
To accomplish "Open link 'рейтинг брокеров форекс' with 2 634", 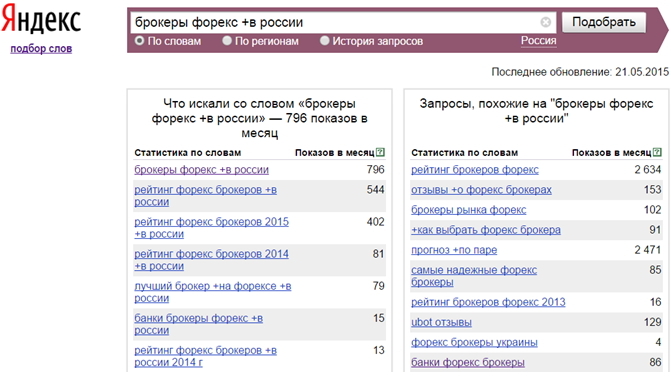I will (x=475, y=170).
